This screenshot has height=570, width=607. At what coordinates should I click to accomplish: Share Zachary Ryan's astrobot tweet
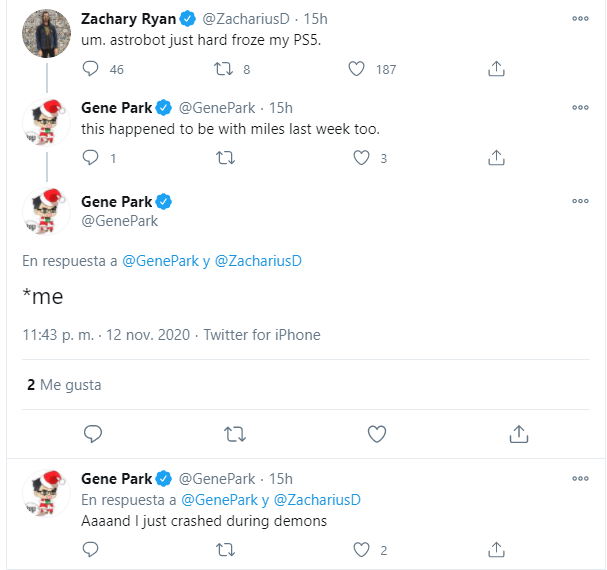[x=495, y=69]
